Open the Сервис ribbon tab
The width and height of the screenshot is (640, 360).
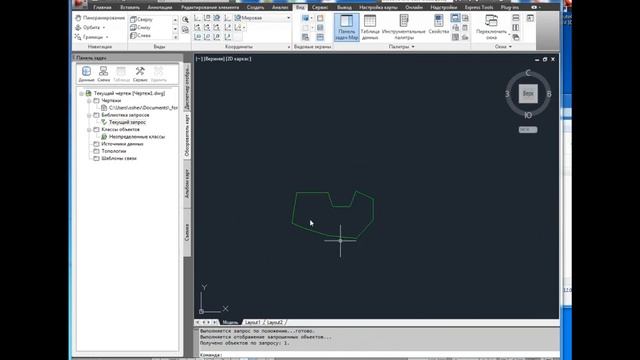click(320, 7)
